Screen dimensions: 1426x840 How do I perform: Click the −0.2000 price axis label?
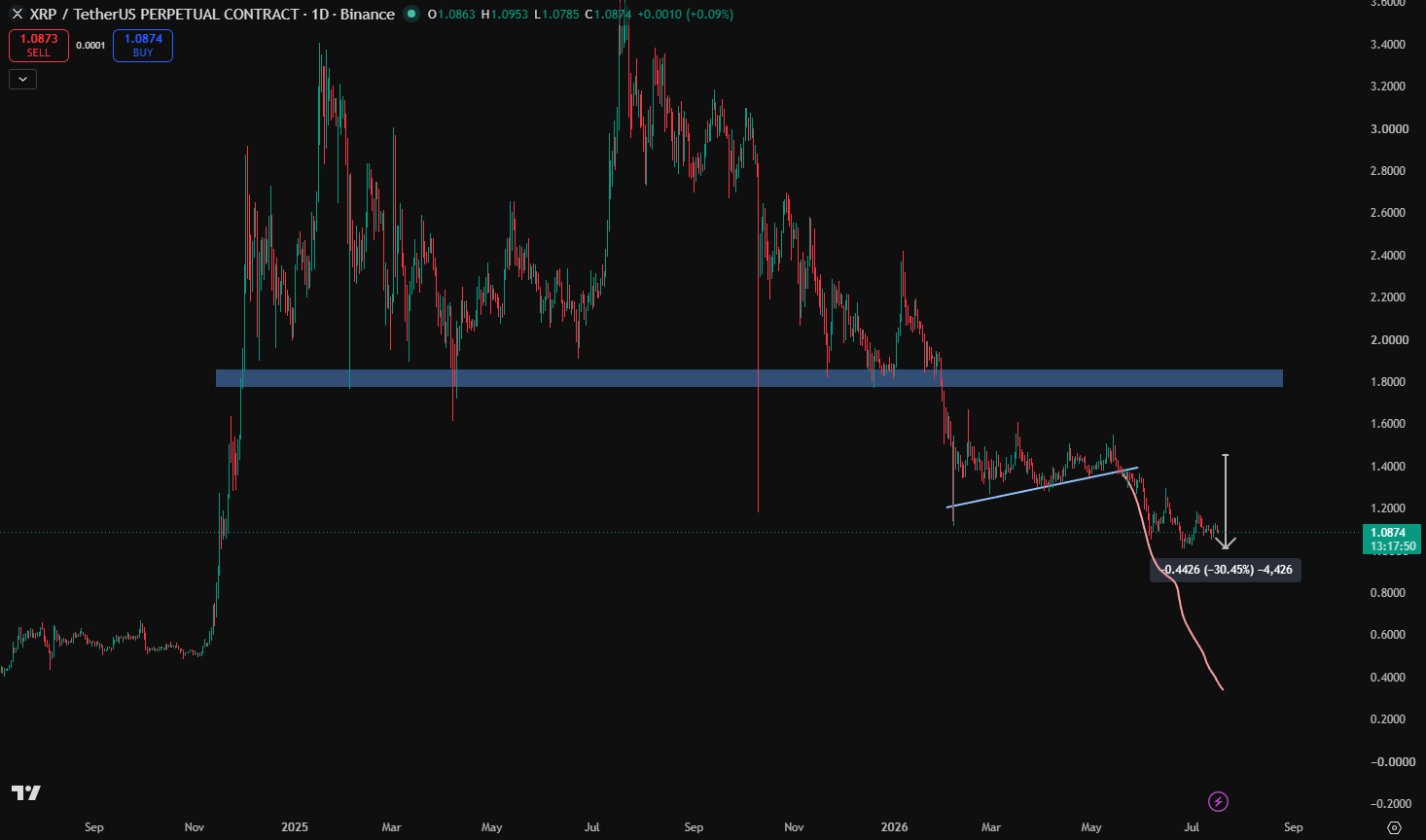click(x=1389, y=804)
